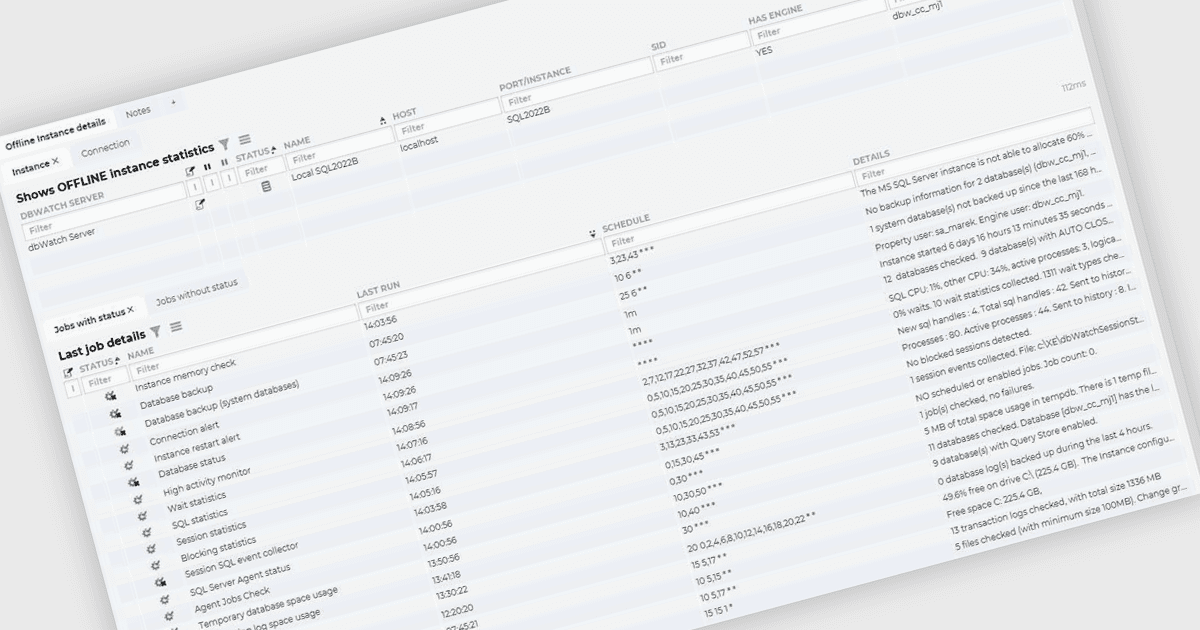Click status icon of Instance restart alert job
The height and width of the screenshot is (630, 1200).
[129, 465]
